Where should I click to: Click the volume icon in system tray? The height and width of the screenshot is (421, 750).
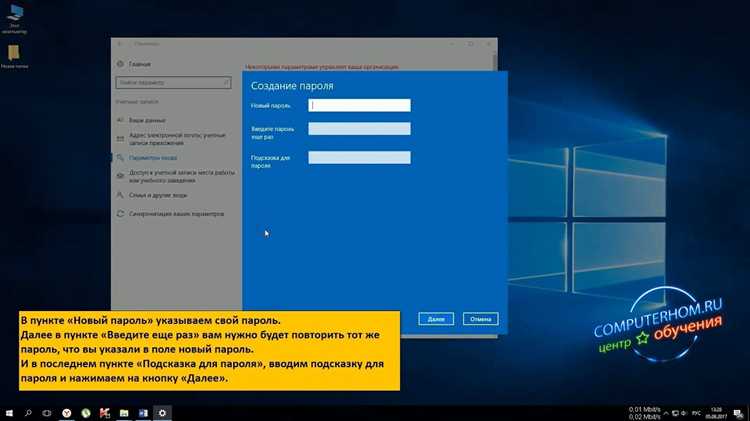click(x=684, y=413)
